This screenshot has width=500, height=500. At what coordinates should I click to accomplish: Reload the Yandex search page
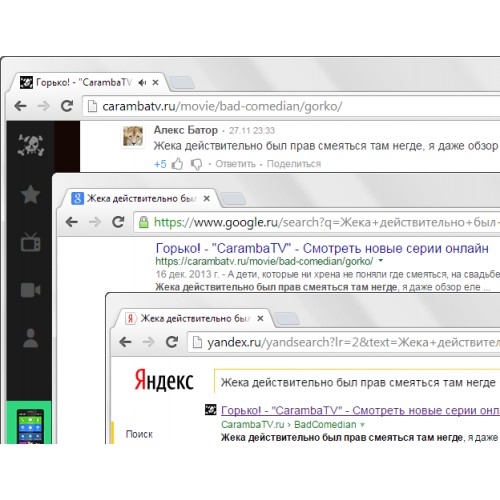click(172, 342)
